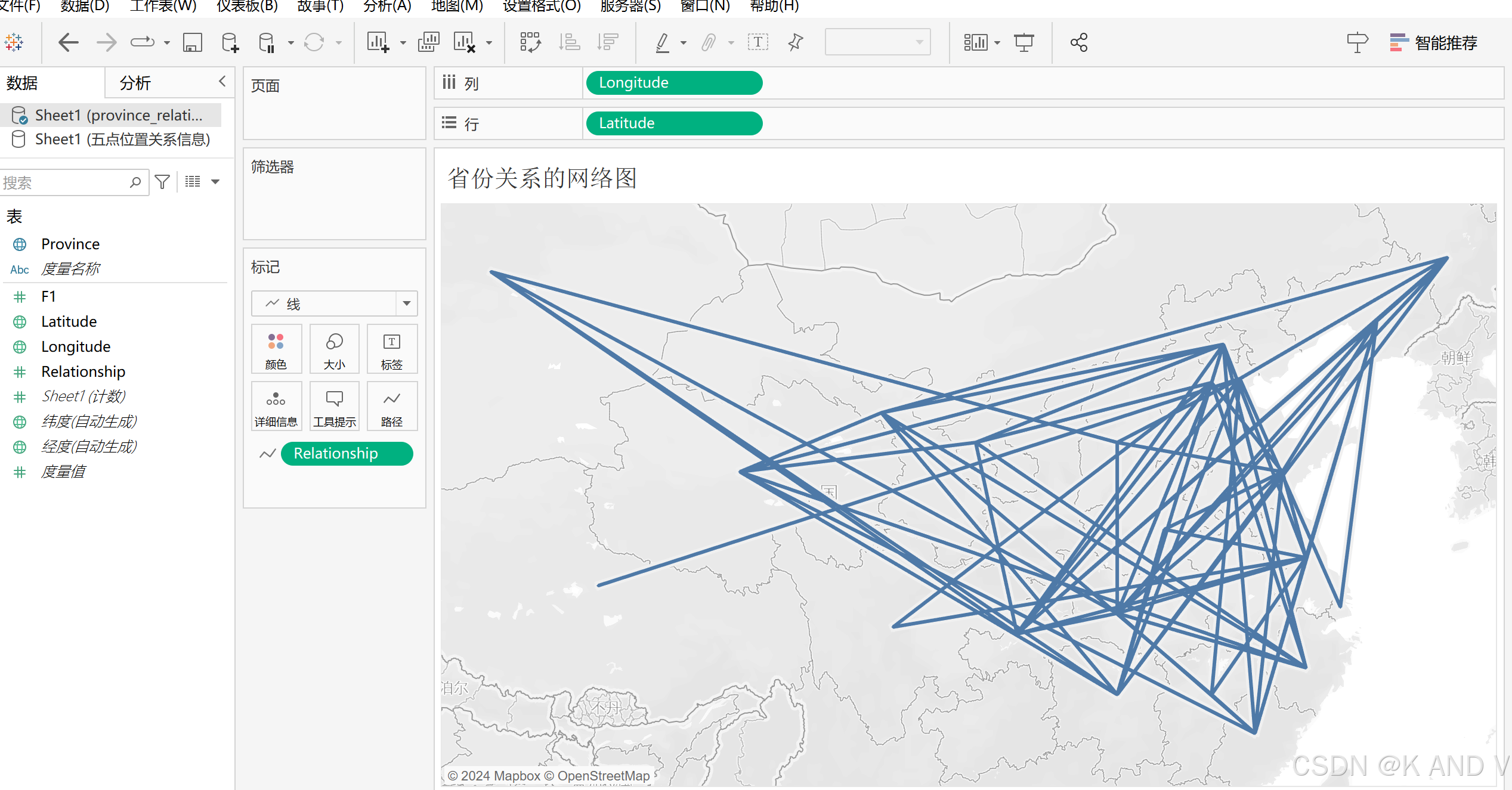Click the Save workbook icon
Image resolution: width=1512 pixels, height=790 pixels.
point(192,43)
